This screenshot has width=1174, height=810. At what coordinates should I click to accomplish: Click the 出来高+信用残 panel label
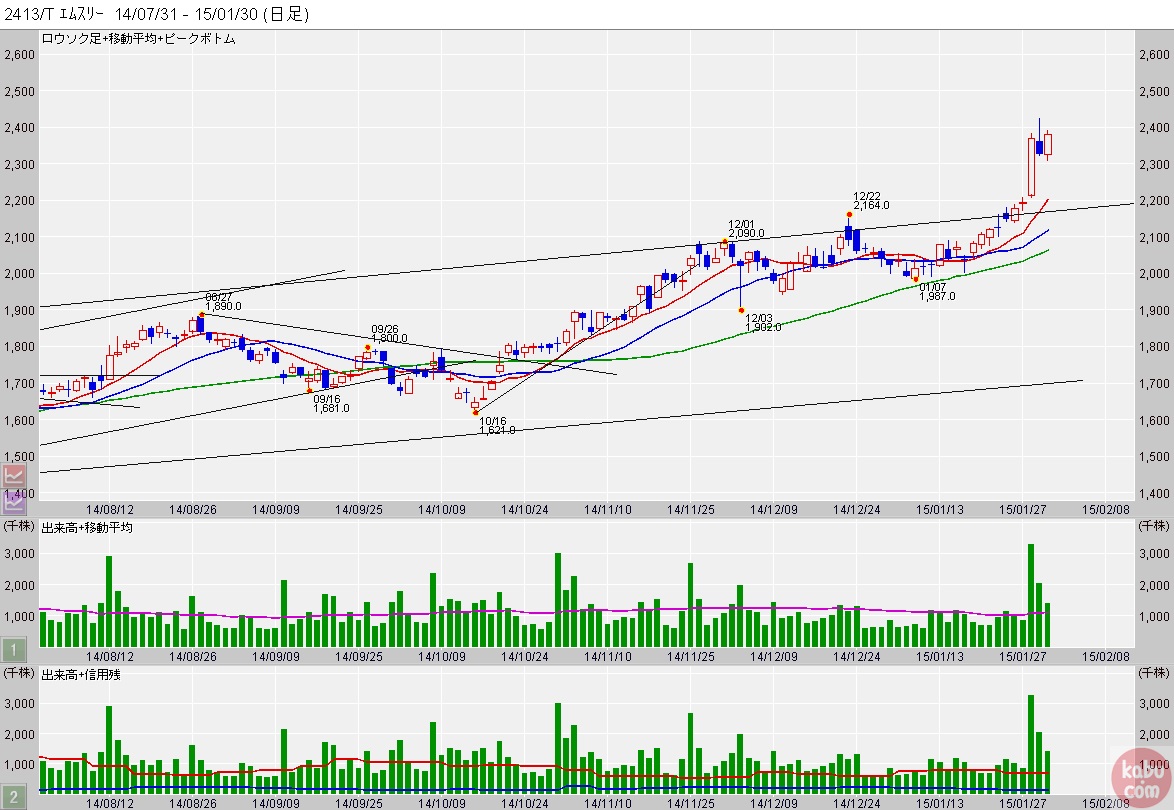pyautogui.click(x=81, y=677)
